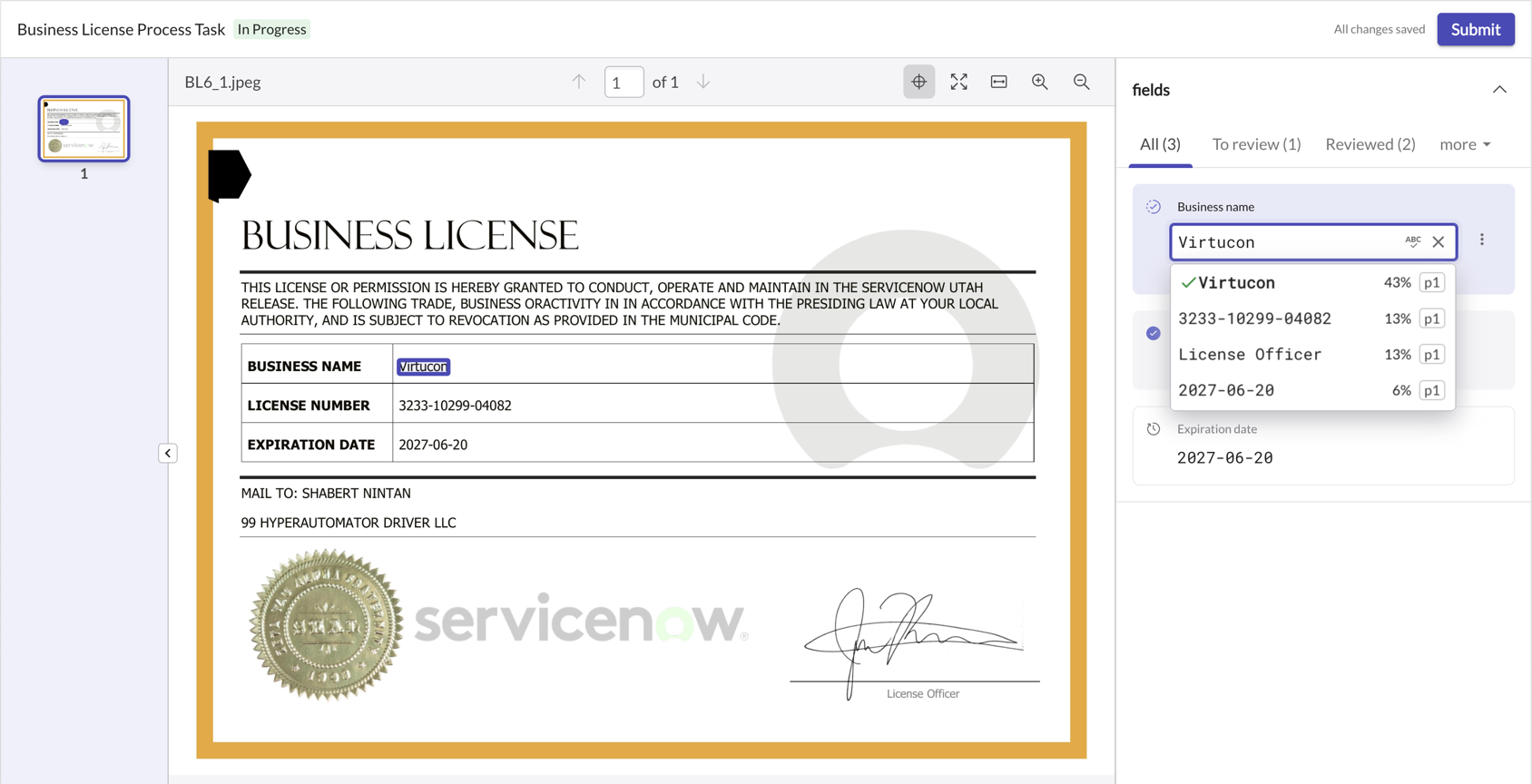The image size is (1532, 784).
Task: Zoom out of the document
Action: (1081, 82)
